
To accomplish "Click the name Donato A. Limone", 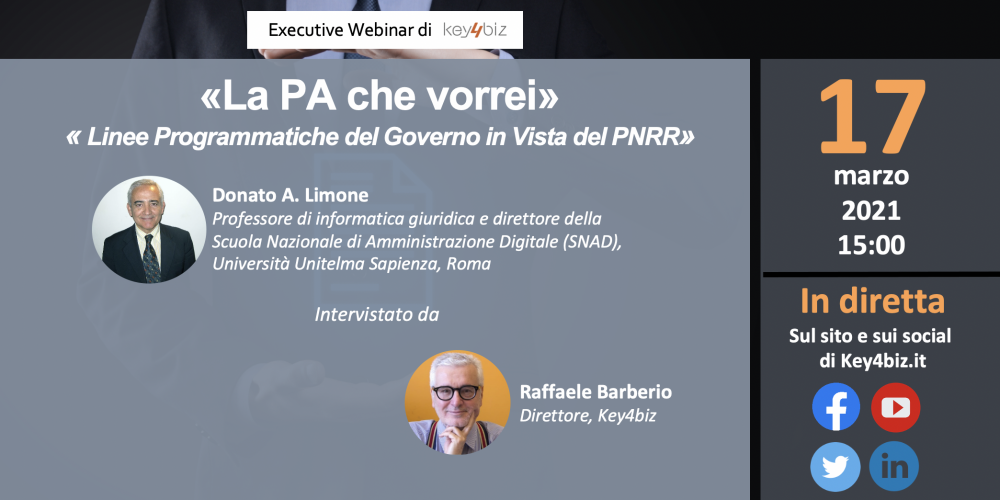I will [290, 195].
